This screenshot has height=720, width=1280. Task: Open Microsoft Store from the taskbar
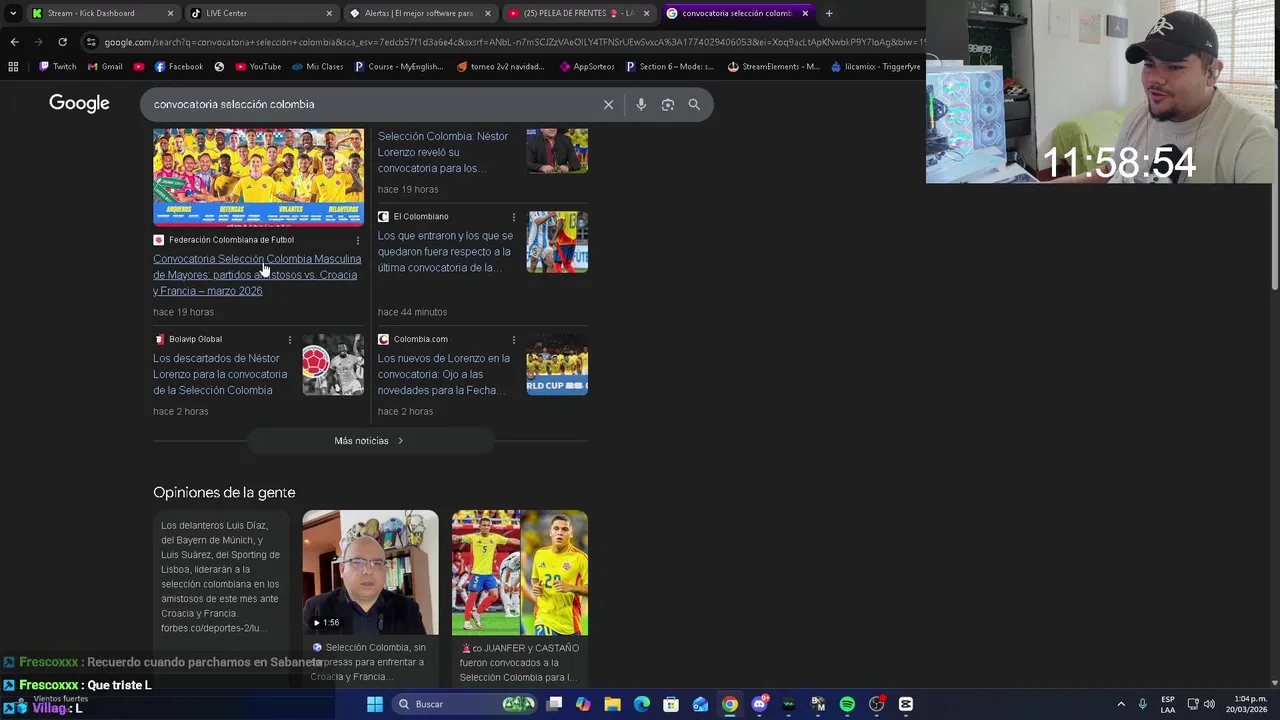pyautogui.click(x=671, y=704)
